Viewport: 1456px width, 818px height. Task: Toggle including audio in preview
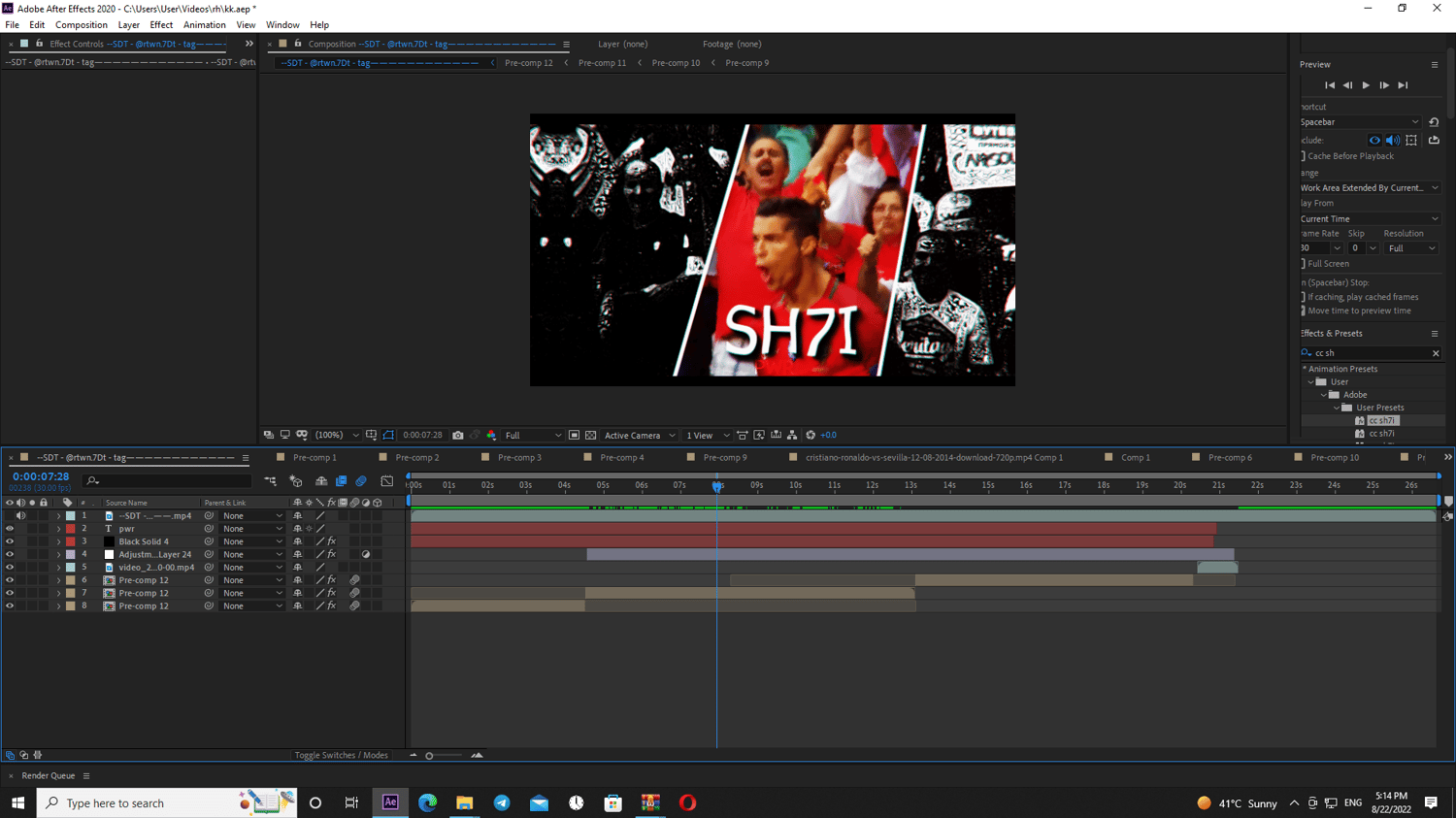click(x=1393, y=141)
